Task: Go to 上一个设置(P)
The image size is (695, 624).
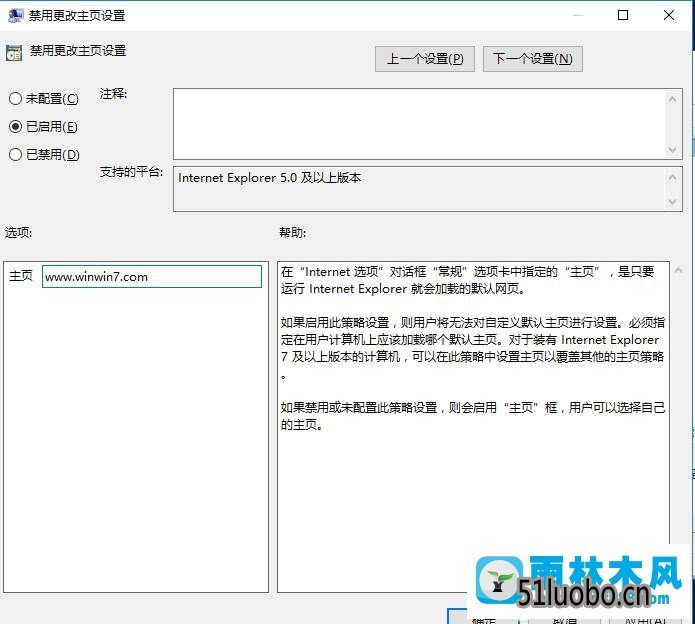Action: 425,59
